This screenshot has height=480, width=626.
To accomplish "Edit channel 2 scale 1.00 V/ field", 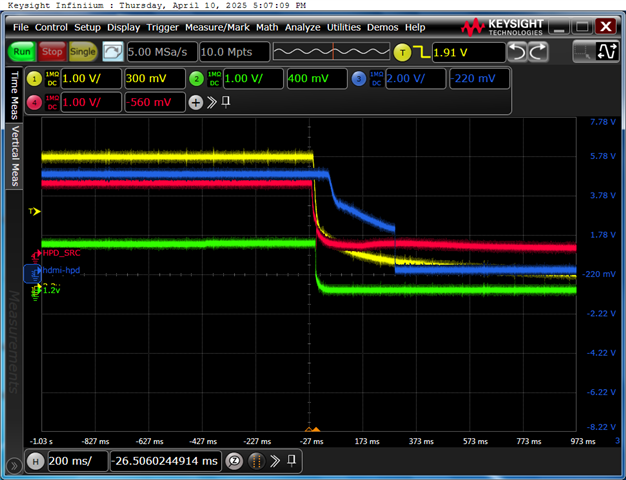I will point(253,78).
